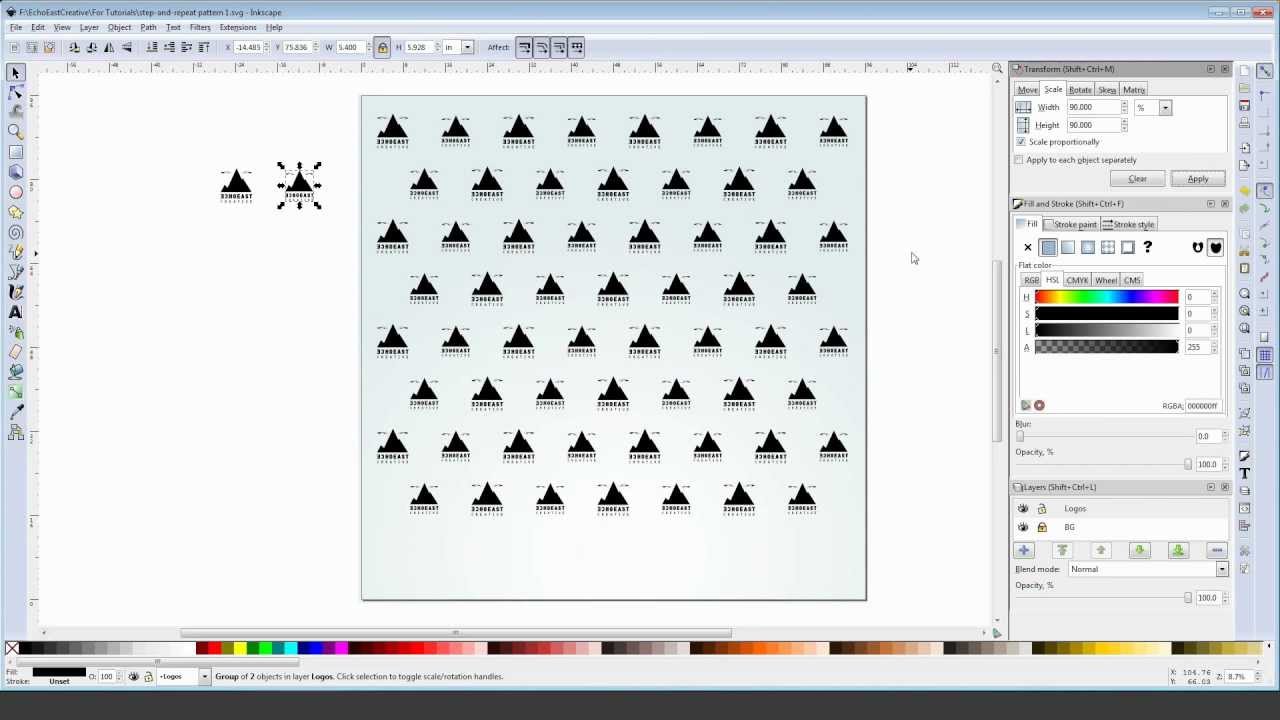
Task: Open Text dialog T icon on right toolbar
Action: coord(1244,473)
